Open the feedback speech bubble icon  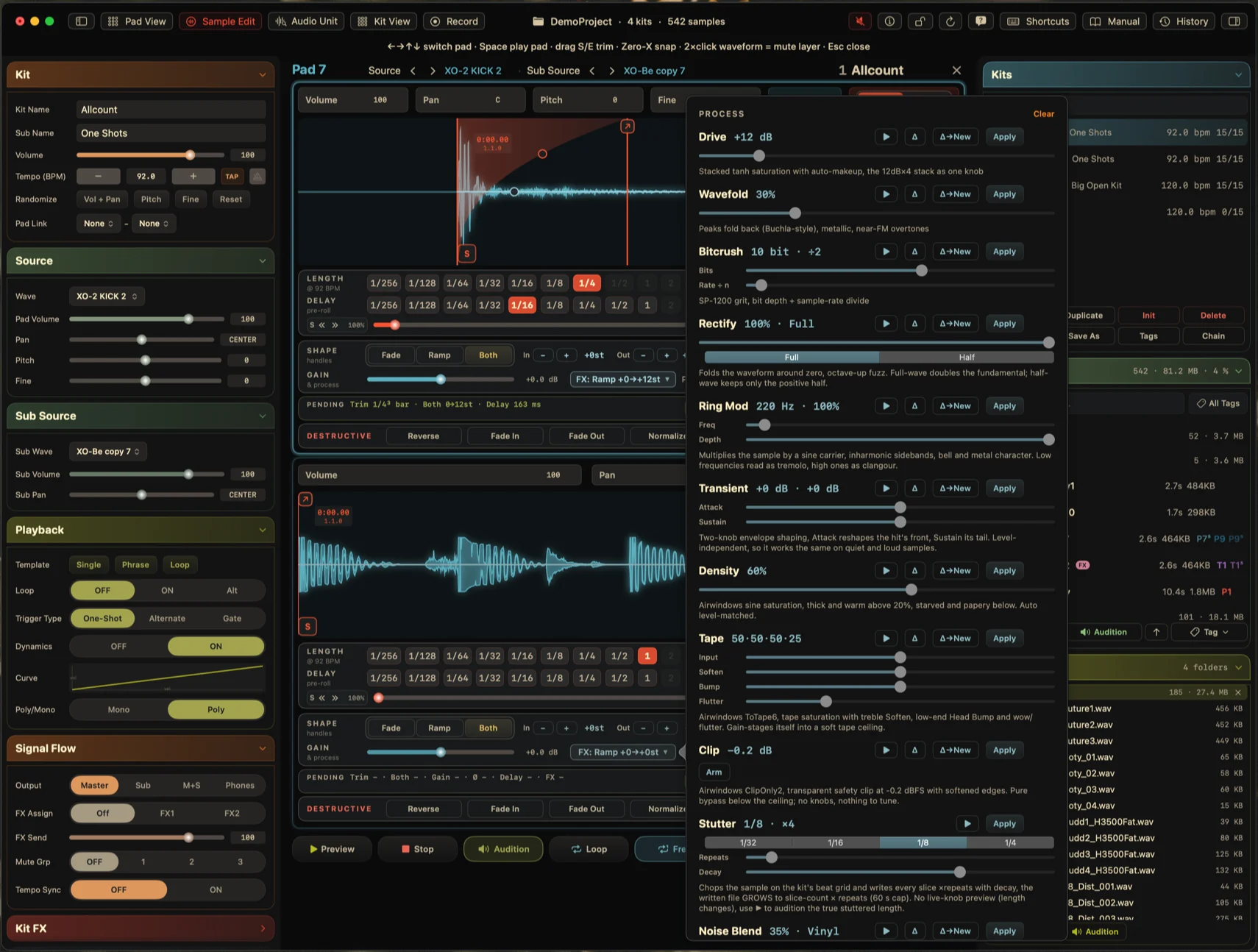point(981,21)
